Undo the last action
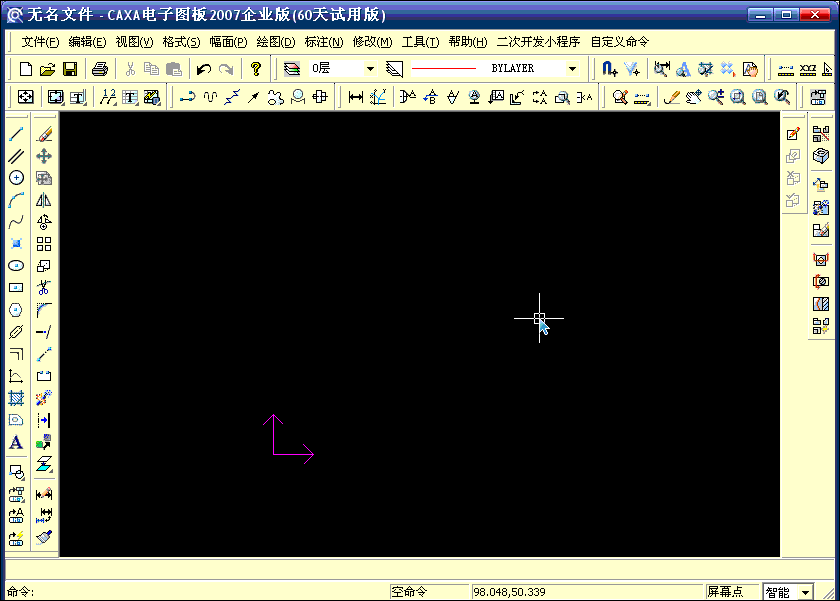This screenshot has width=840, height=601. pyautogui.click(x=204, y=69)
